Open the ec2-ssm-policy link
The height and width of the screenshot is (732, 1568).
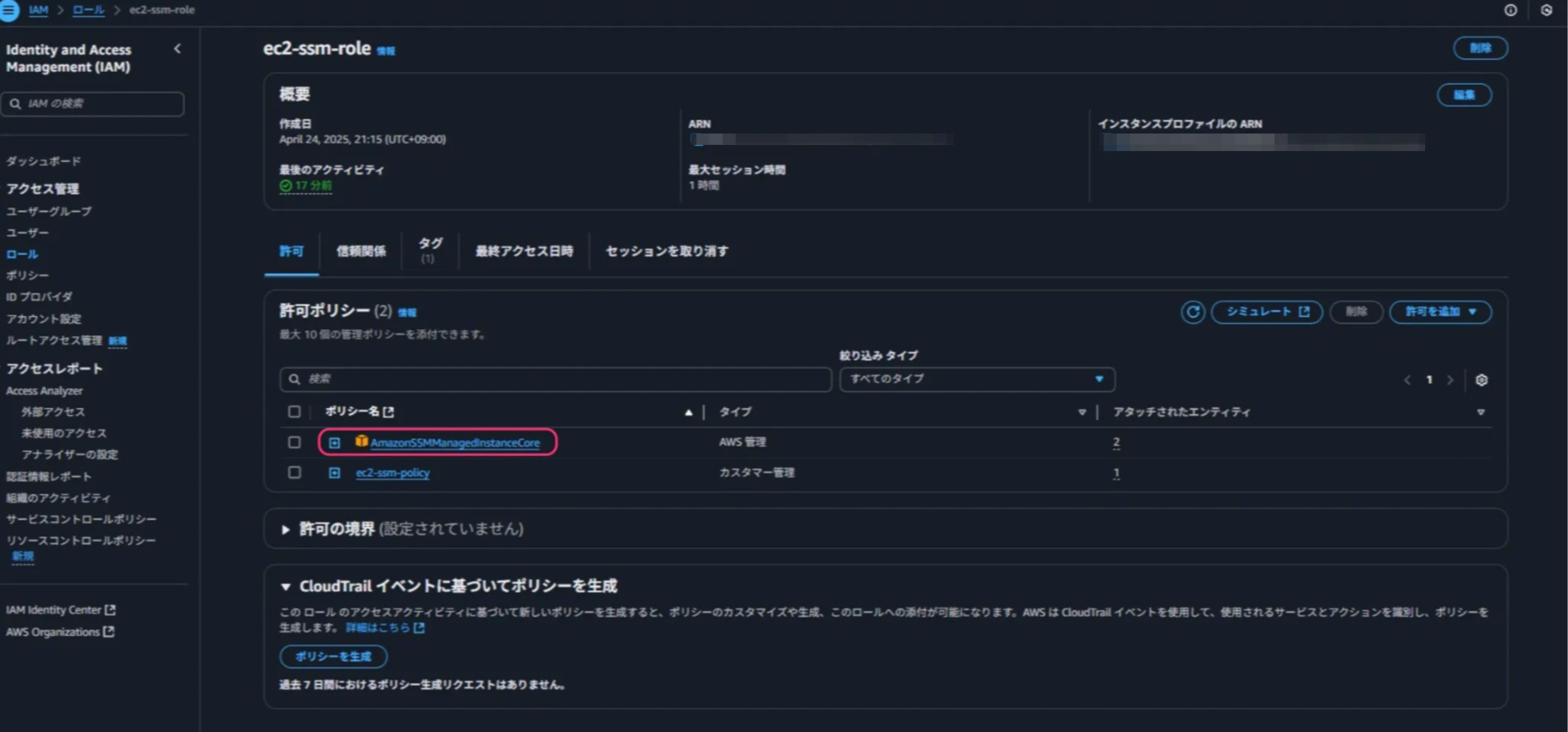pos(392,473)
